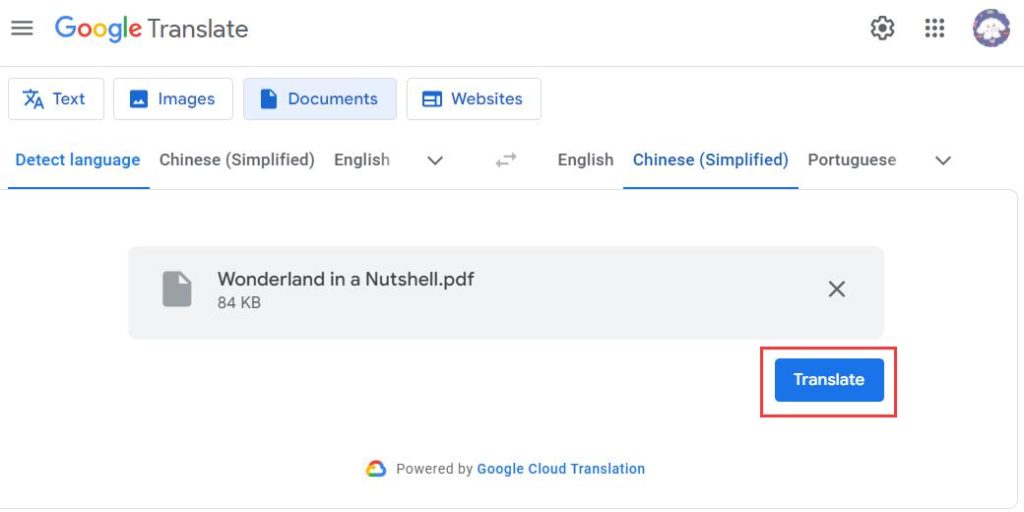The height and width of the screenshot is (512, 1024).
Task: Click the uploaded PDF document file icon
Action: point(177,289)
